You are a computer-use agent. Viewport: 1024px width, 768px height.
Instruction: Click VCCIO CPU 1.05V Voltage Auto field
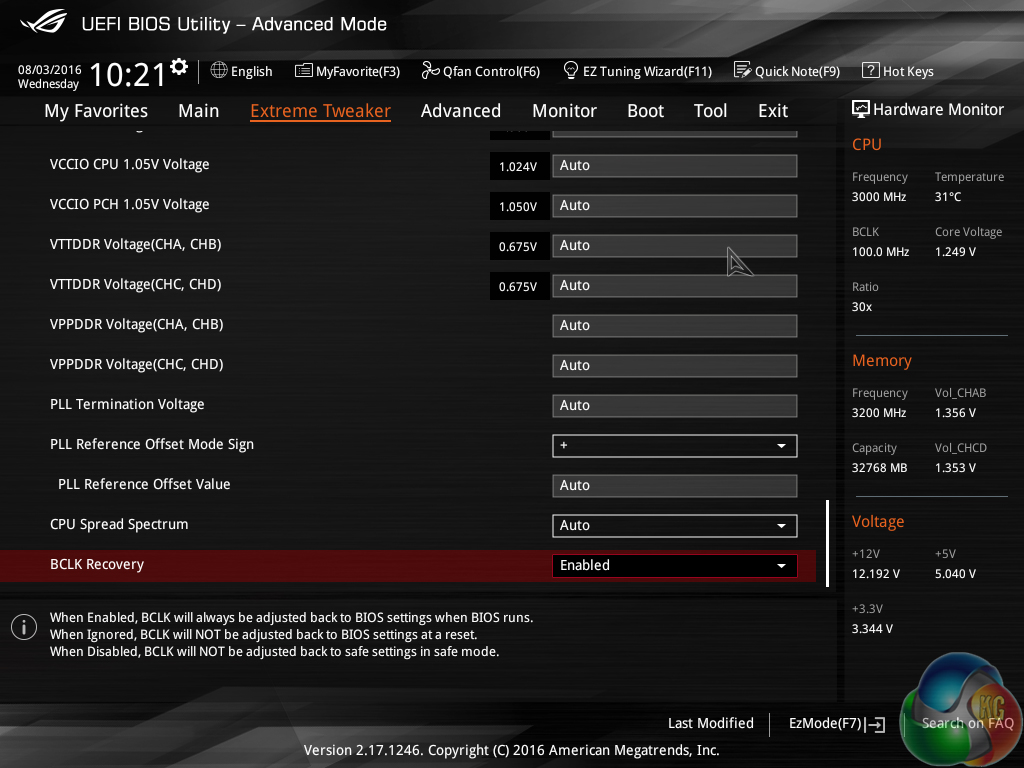point(675,166)
